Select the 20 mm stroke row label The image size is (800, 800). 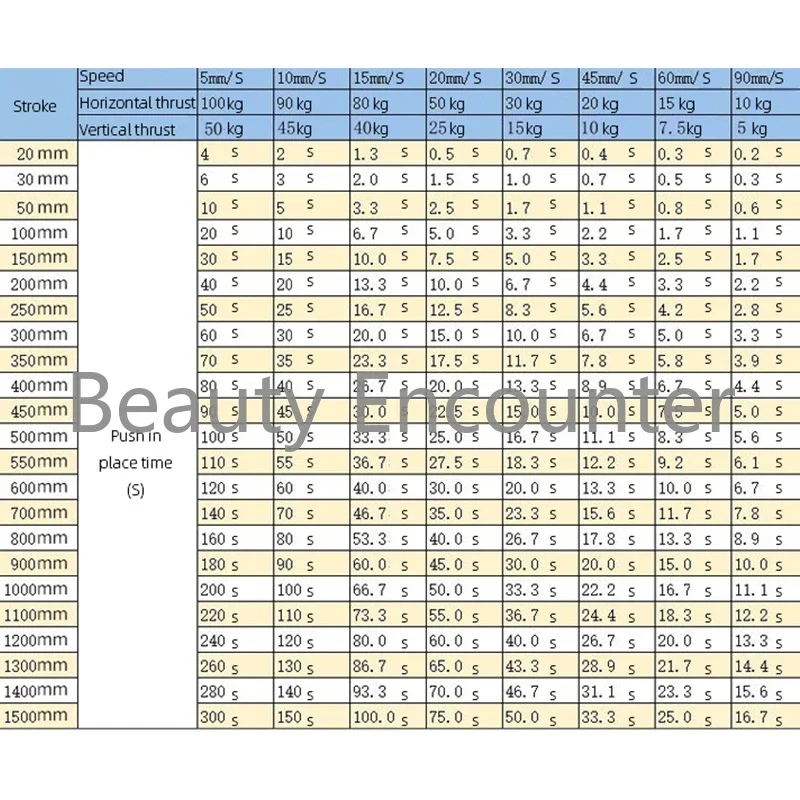[x=38, y=153]
